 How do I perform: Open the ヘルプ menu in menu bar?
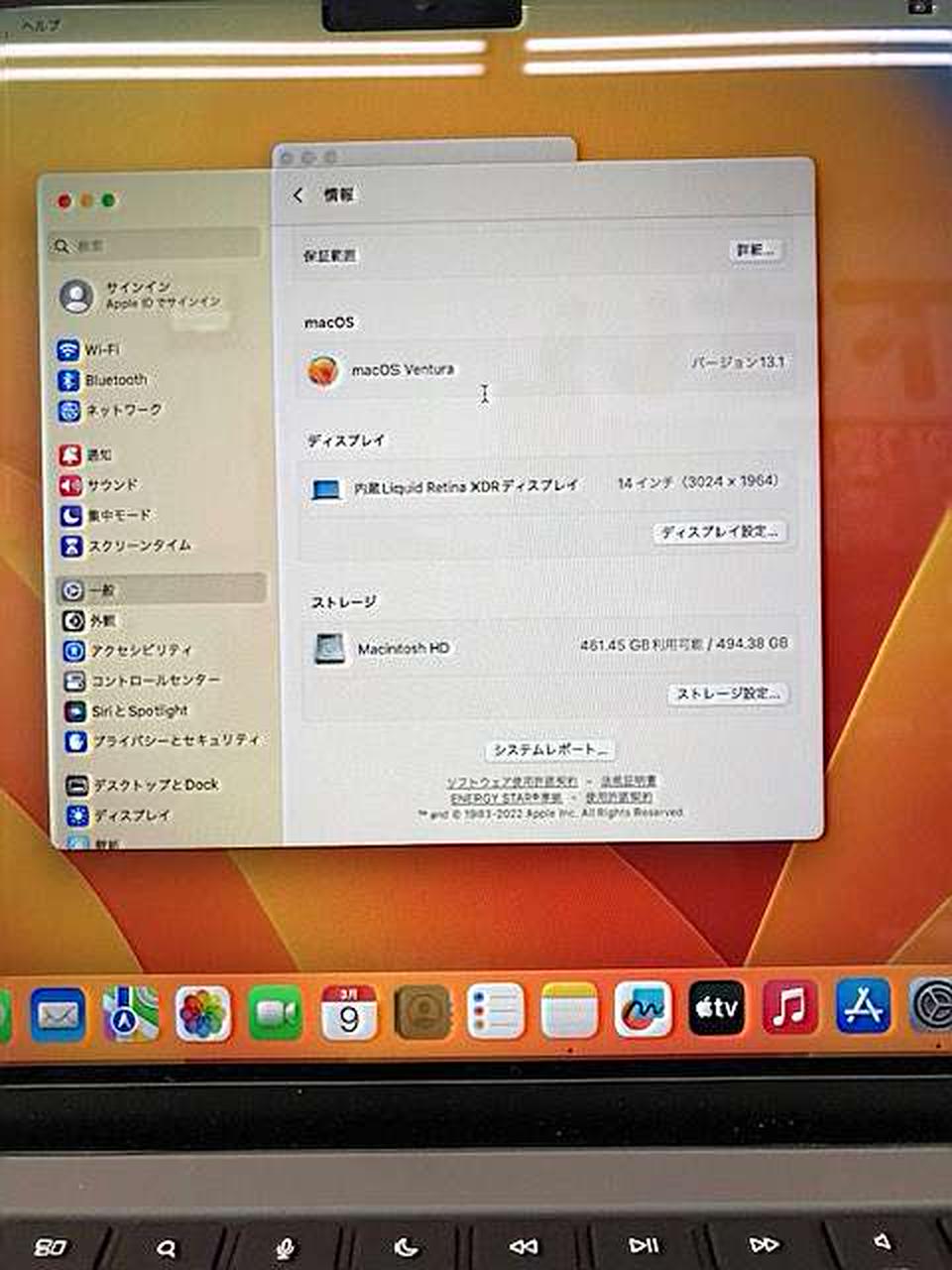41,25
